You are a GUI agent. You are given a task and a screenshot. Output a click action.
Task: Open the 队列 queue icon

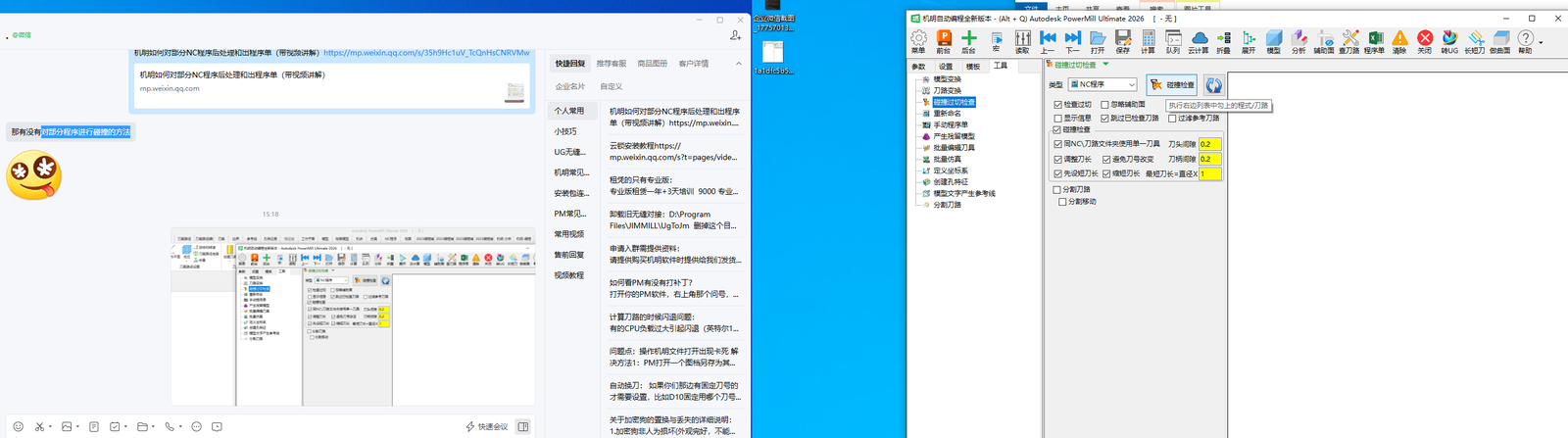click(x=1173, y=40)
